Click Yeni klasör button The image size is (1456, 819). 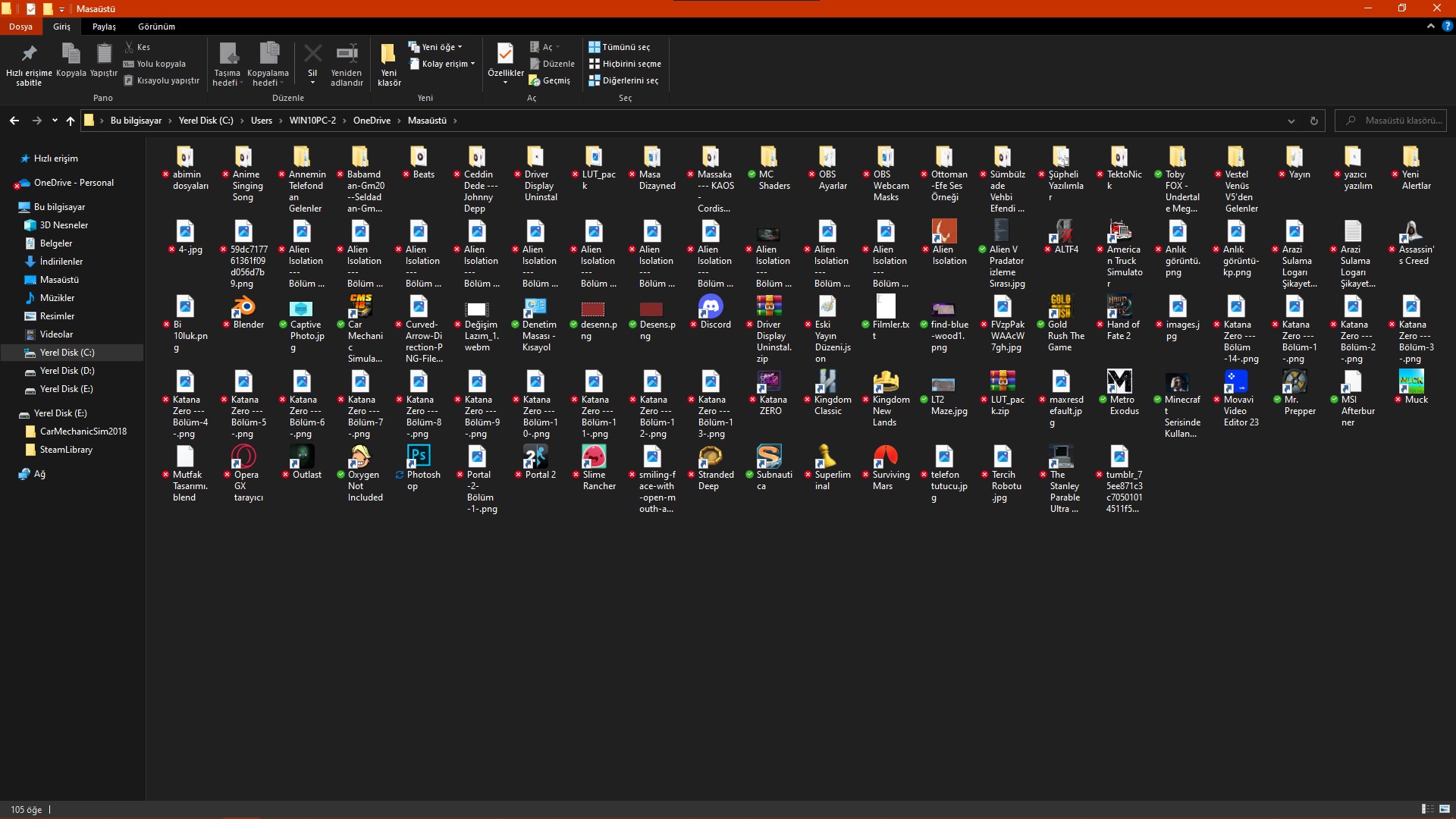389,64
